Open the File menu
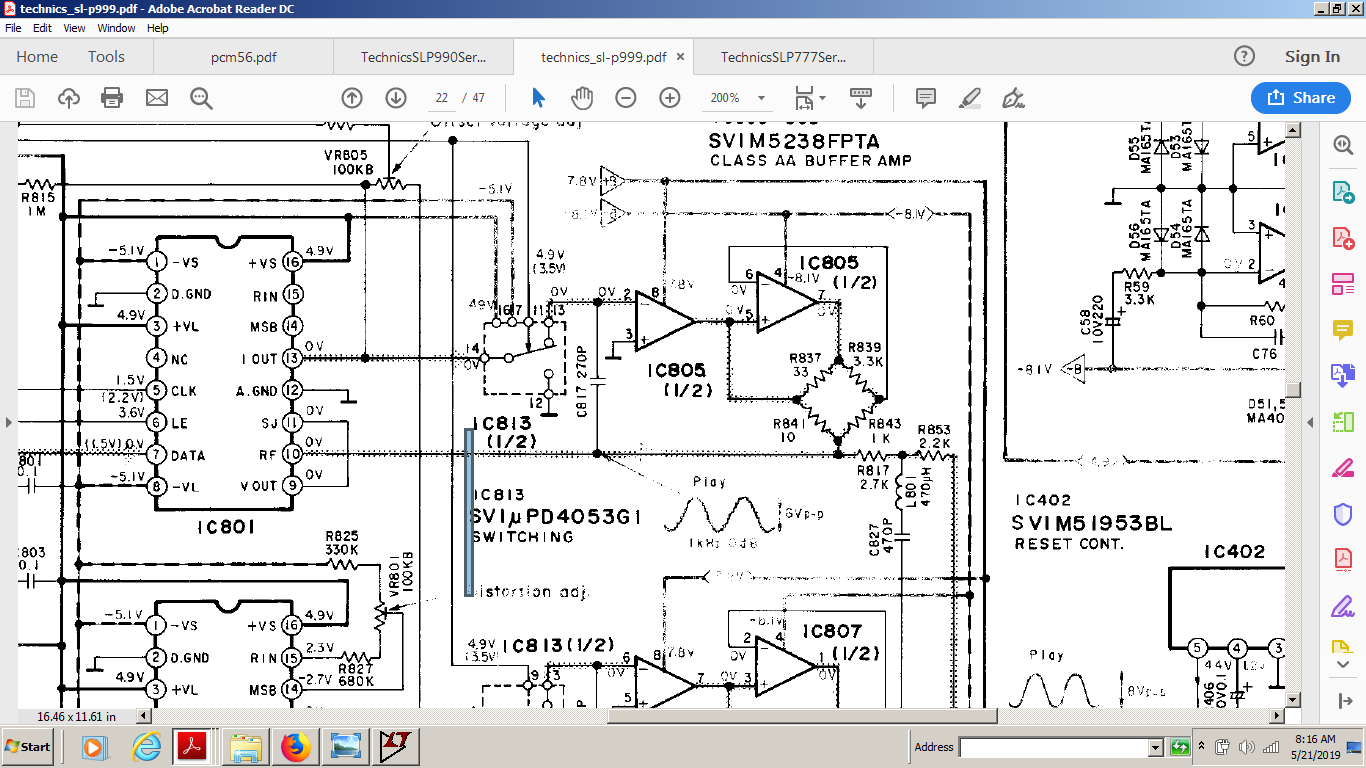Image resolution: width=1366 pixels, height=768 pixels. coord(13,28)
